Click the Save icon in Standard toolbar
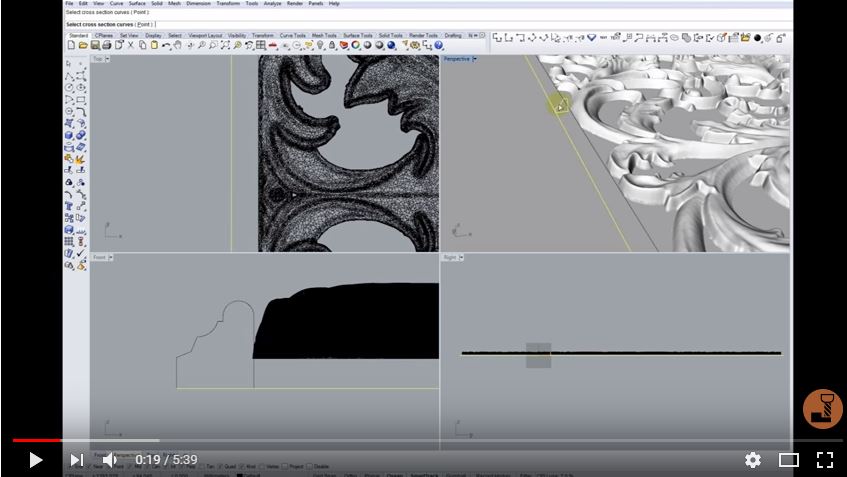The height and width of the screenshot is (477, 847). coord(95,45)
